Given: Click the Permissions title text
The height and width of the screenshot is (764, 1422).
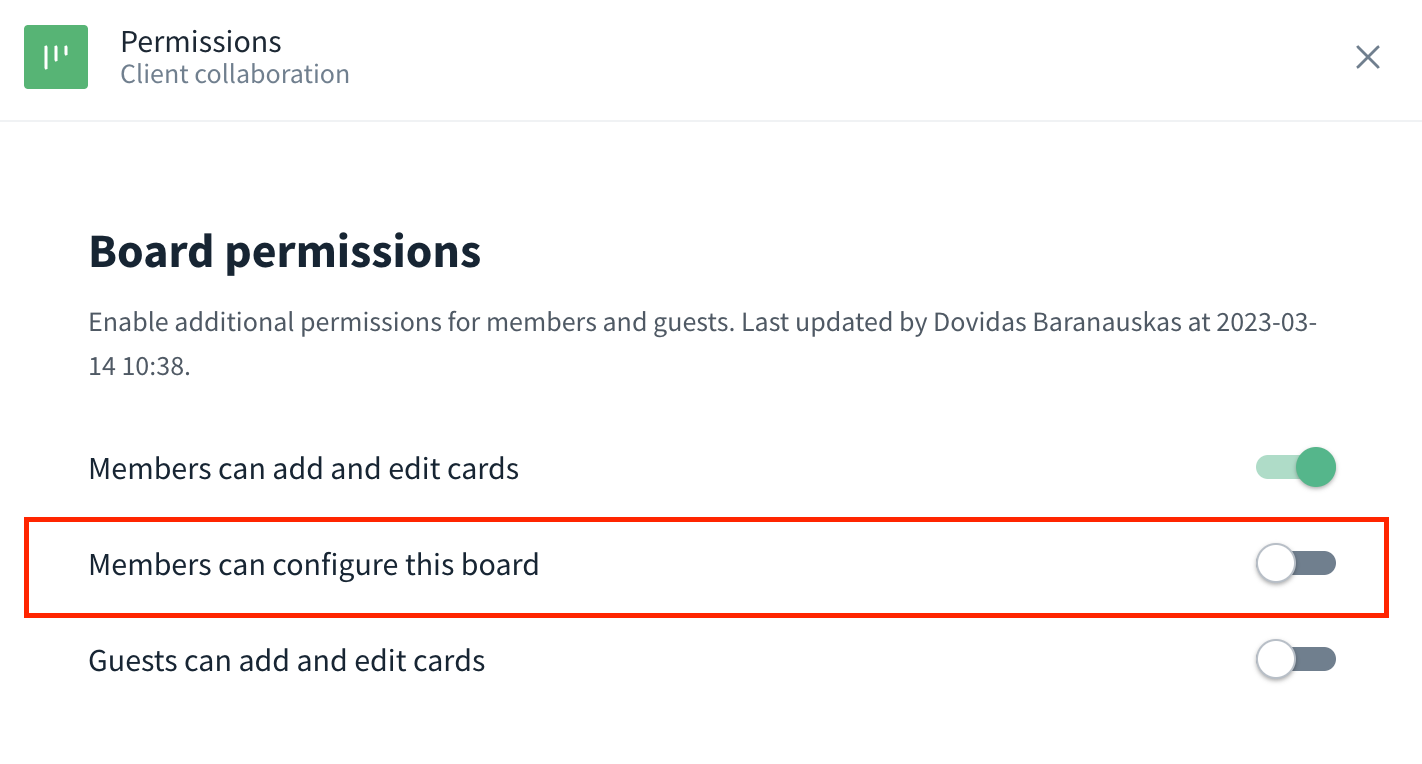Looking at the screenshot, I should tap(201, 42).
